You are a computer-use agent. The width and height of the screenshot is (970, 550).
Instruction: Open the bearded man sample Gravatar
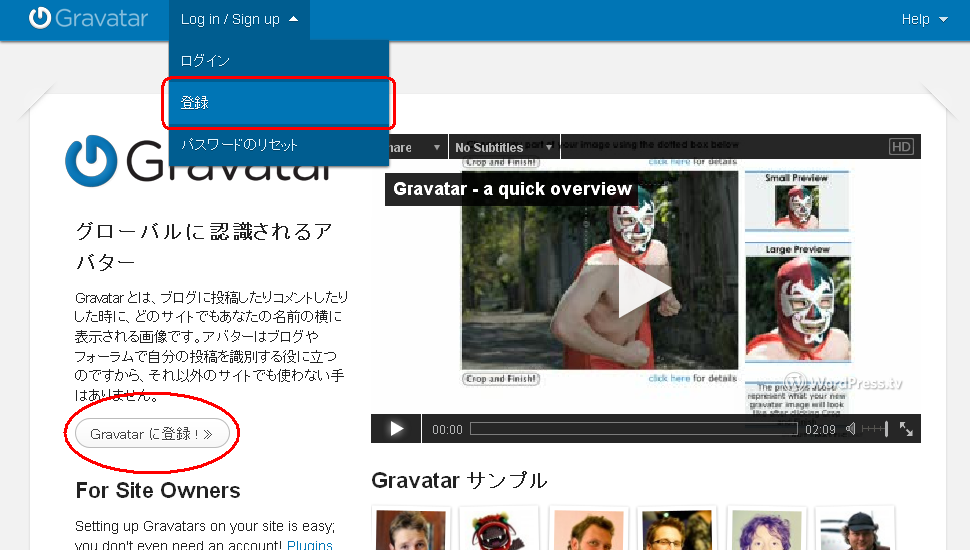point(588,529)
